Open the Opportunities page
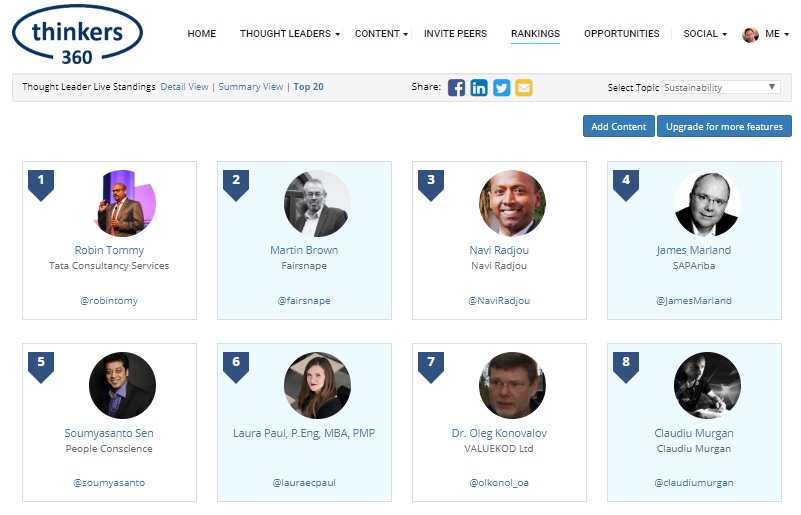 [622, 34]
